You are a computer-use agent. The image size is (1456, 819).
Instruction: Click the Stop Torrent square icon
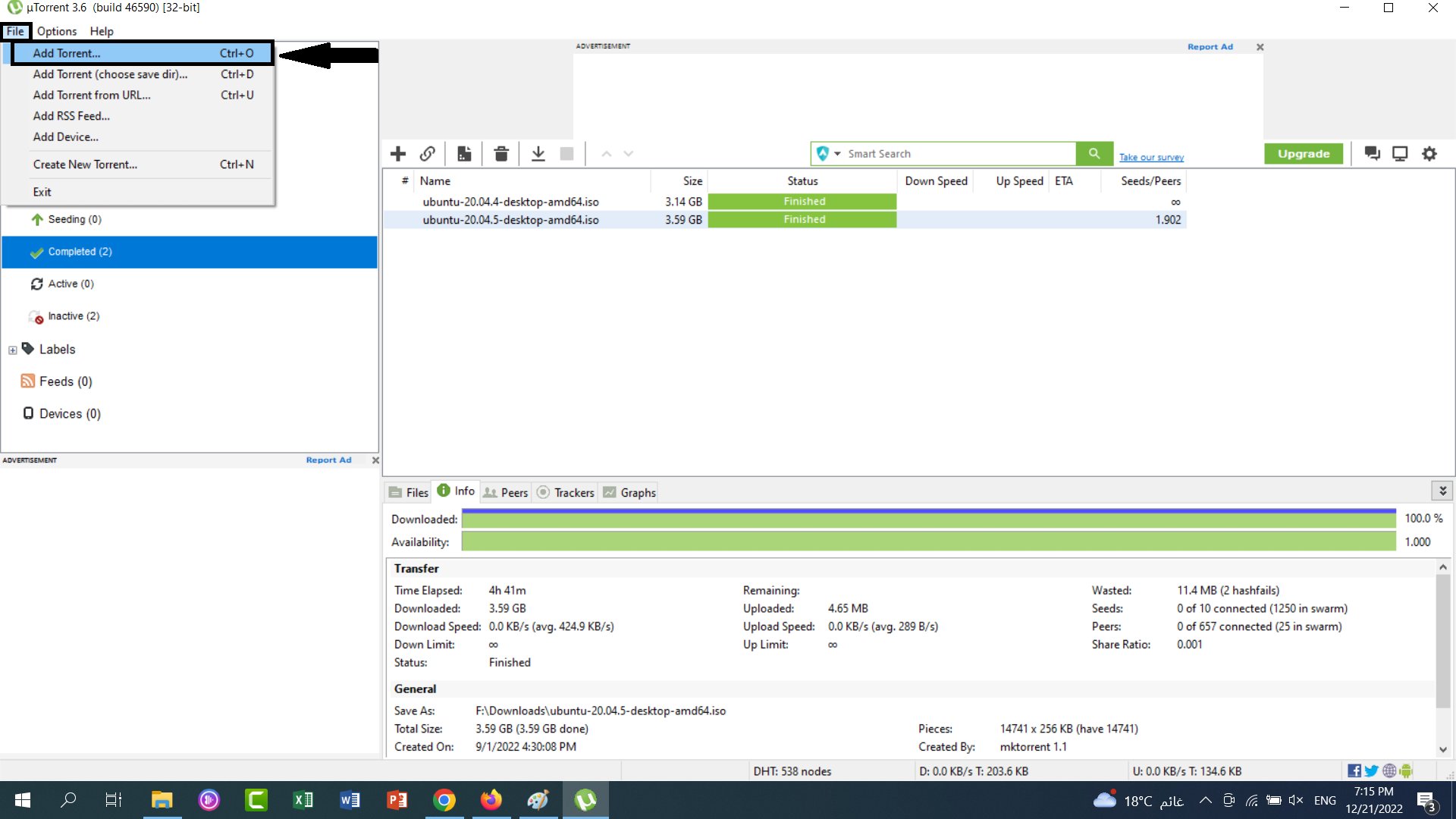coord(566,154)
